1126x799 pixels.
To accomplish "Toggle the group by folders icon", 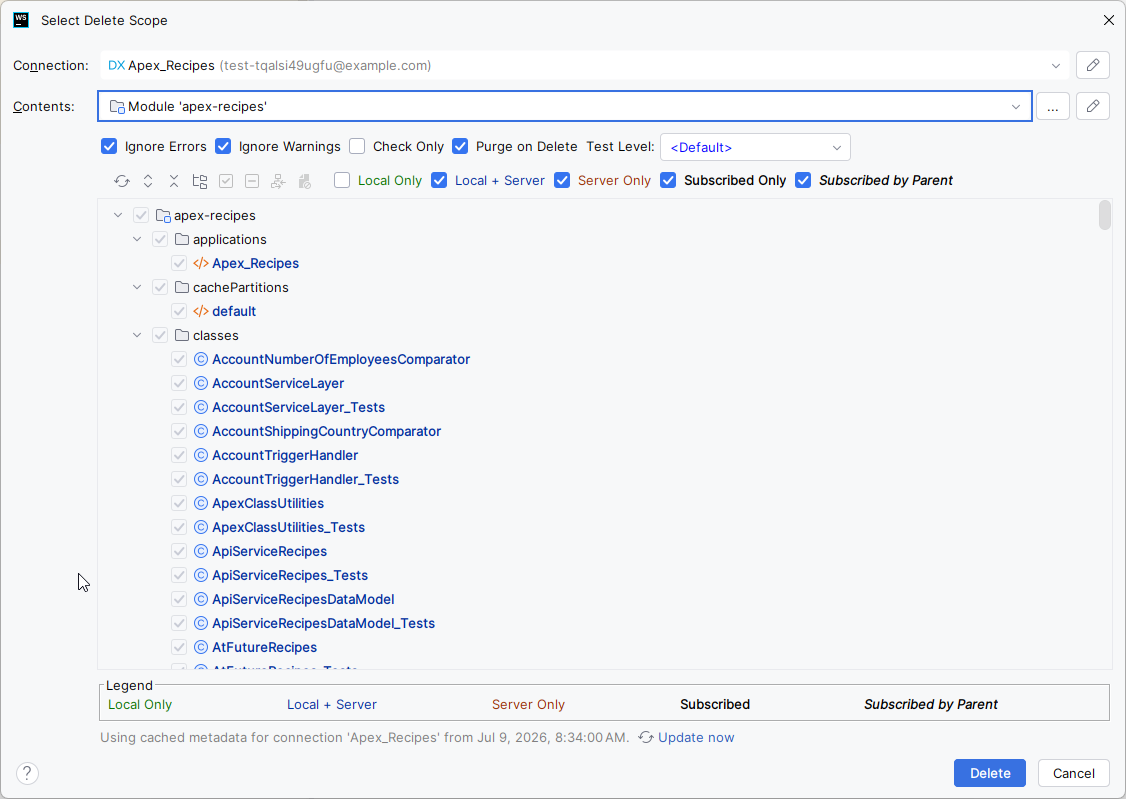I will [x=200, y=181].
